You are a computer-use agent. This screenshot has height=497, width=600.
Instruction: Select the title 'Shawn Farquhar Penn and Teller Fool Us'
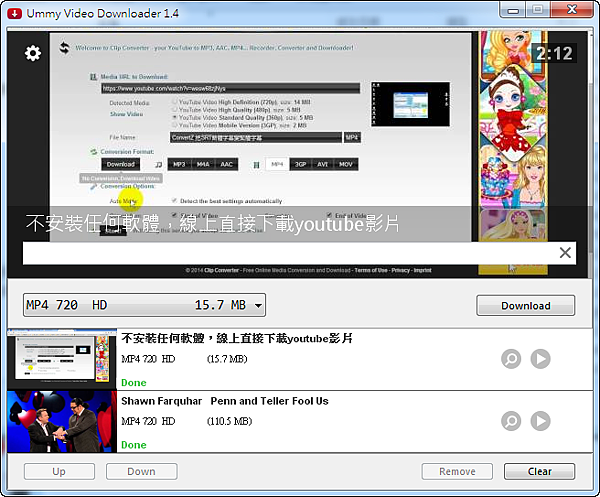pos(225,401)
